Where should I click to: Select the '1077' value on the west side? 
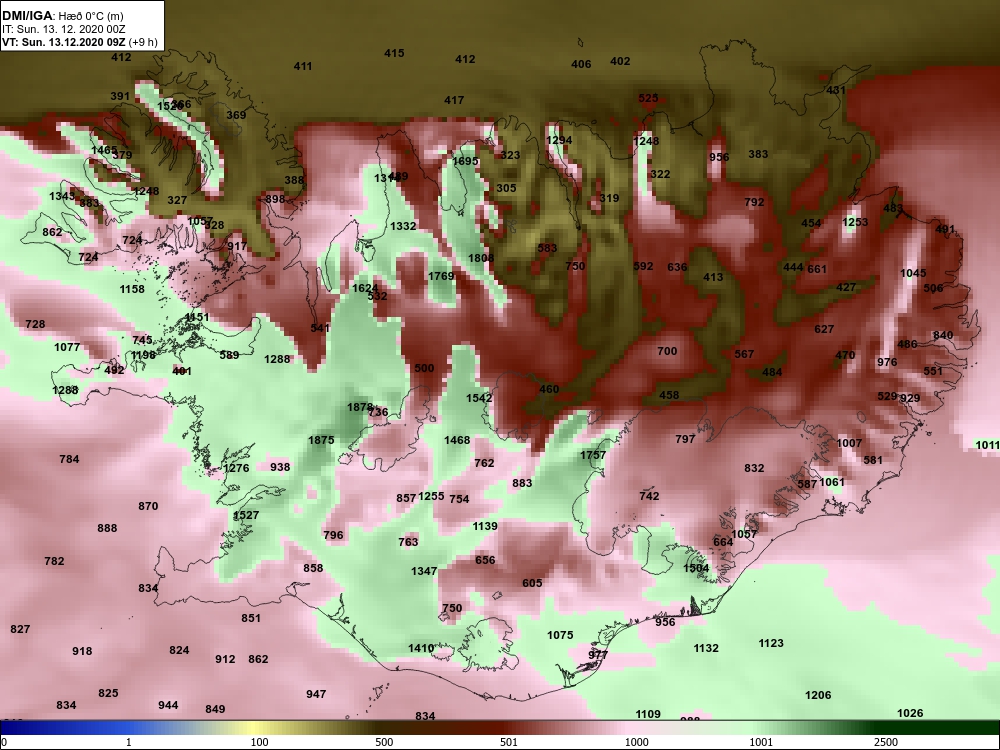point(67,348)
